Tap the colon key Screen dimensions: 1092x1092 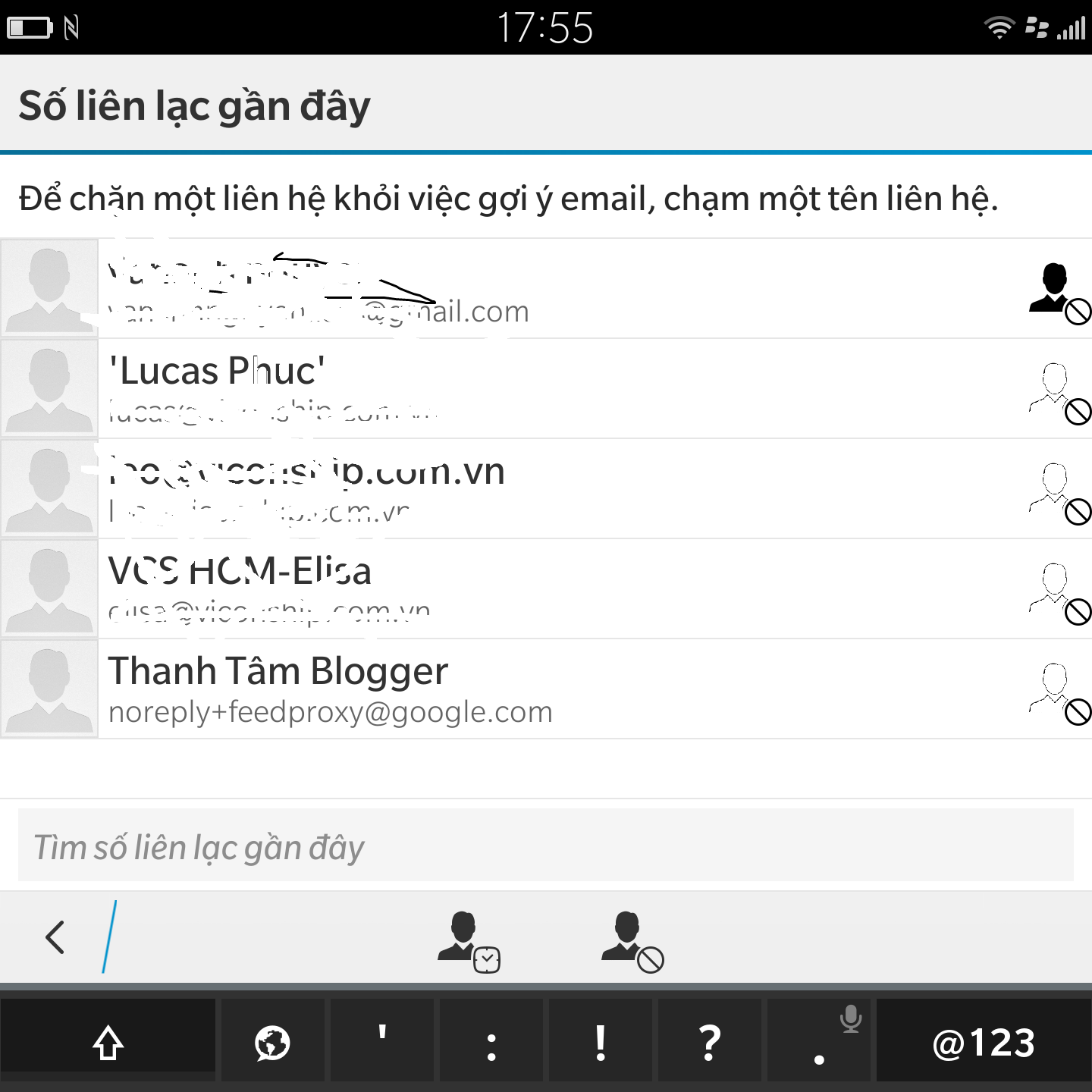491,1042
